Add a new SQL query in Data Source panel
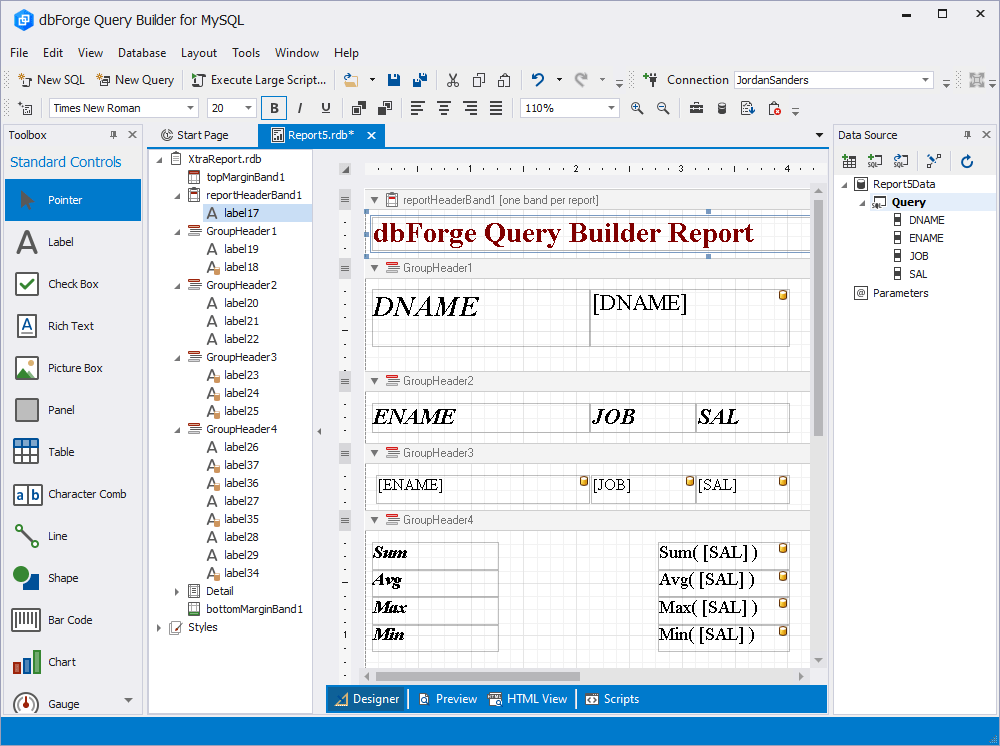Image resolution: width=1000 pixels, height=746 pixels. 873,161
